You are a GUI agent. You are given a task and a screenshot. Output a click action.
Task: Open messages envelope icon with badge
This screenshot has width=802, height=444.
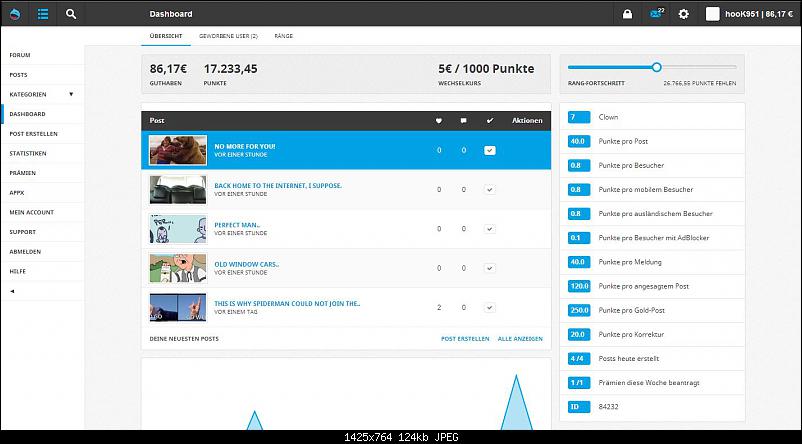pos(655,14)
